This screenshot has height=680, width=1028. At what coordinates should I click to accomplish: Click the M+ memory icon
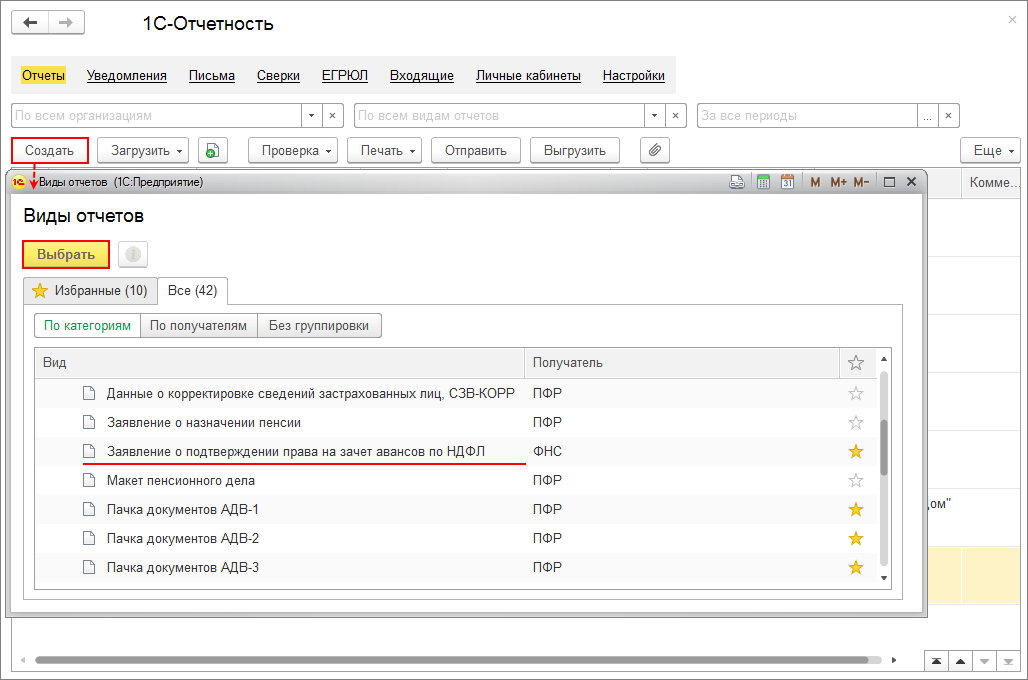[837, 182]
